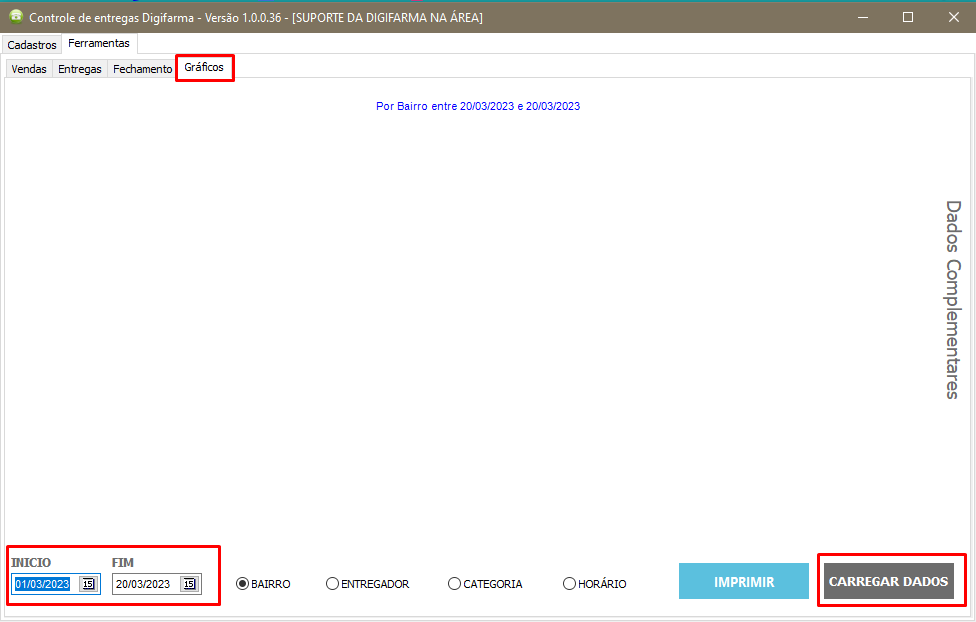Open the FIM date calendar picker
Screen dimensions: 976x622
[188, 584]
